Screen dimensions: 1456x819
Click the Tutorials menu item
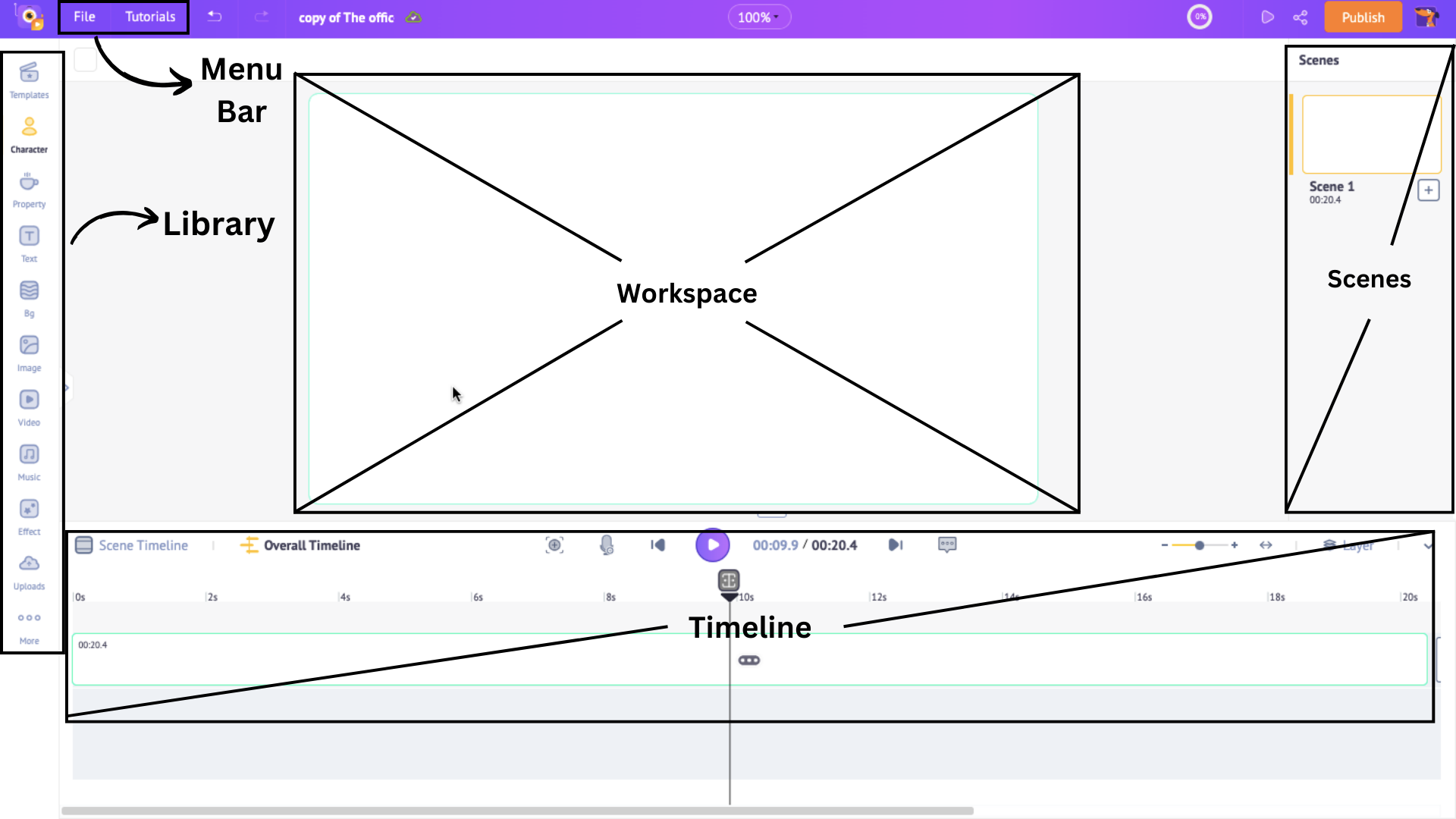(x=150, y=17)
